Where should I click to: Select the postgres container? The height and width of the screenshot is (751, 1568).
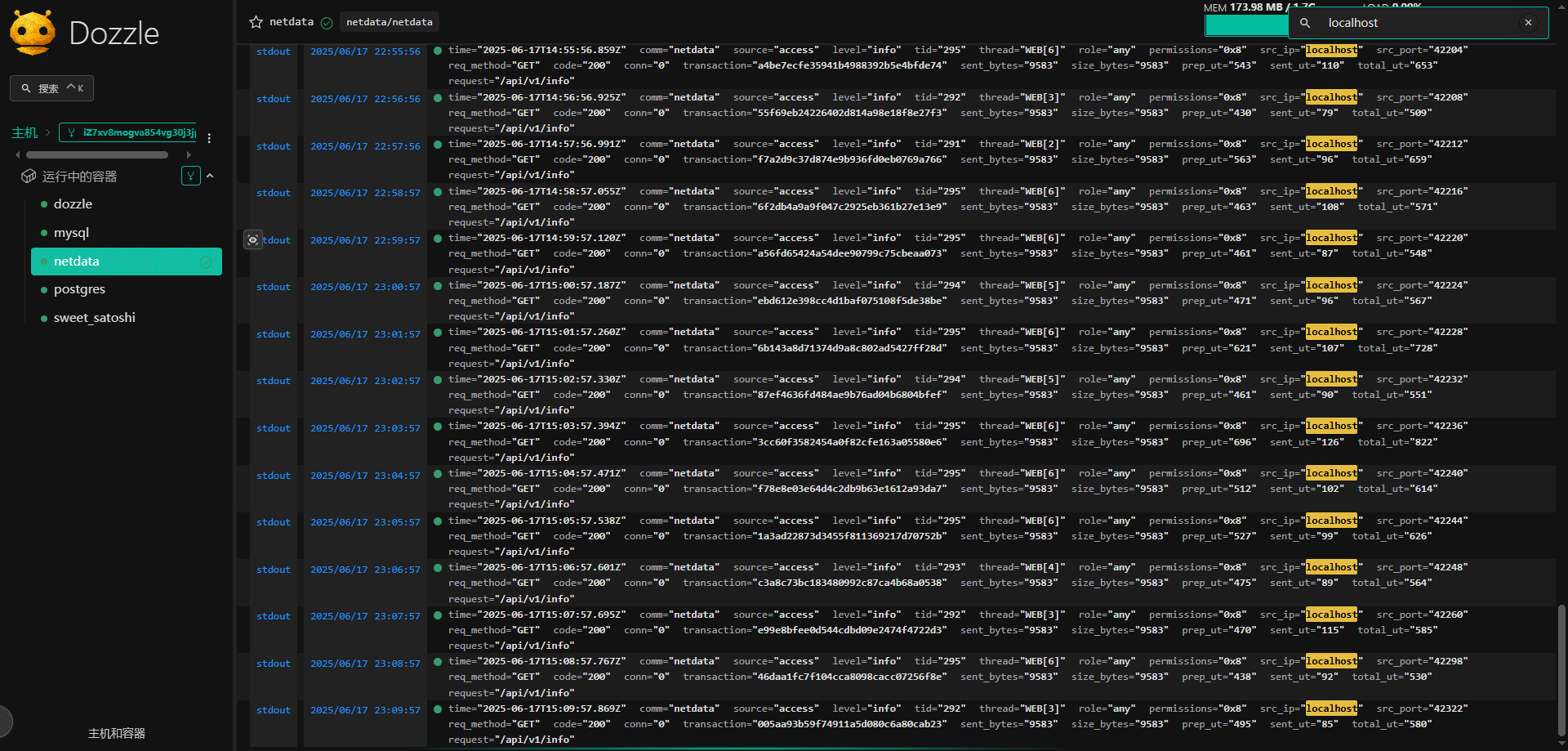[79, 289]
